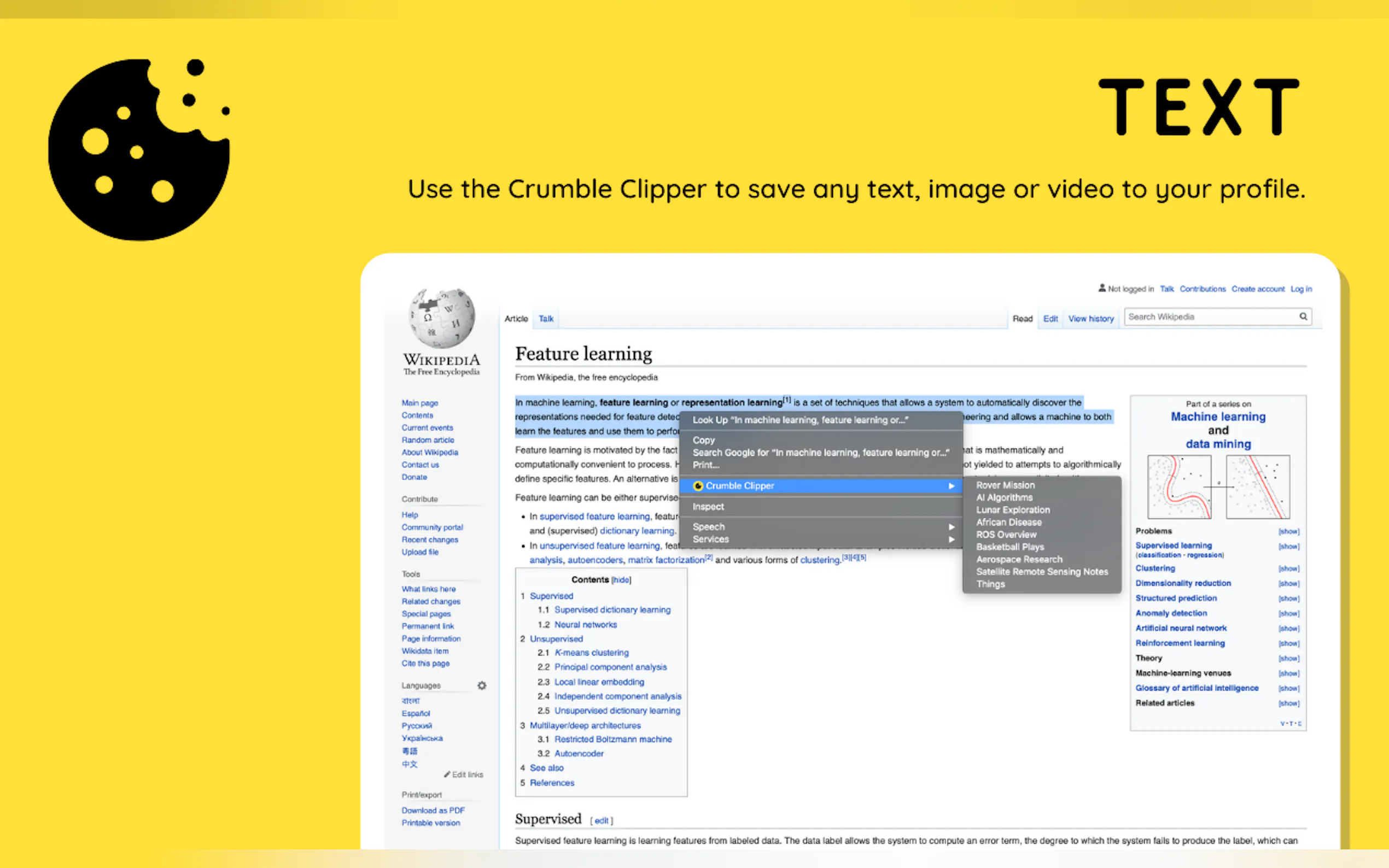The image size is (1389, 868).
Task: Show the Clustering section
Action: (1288, 569)
